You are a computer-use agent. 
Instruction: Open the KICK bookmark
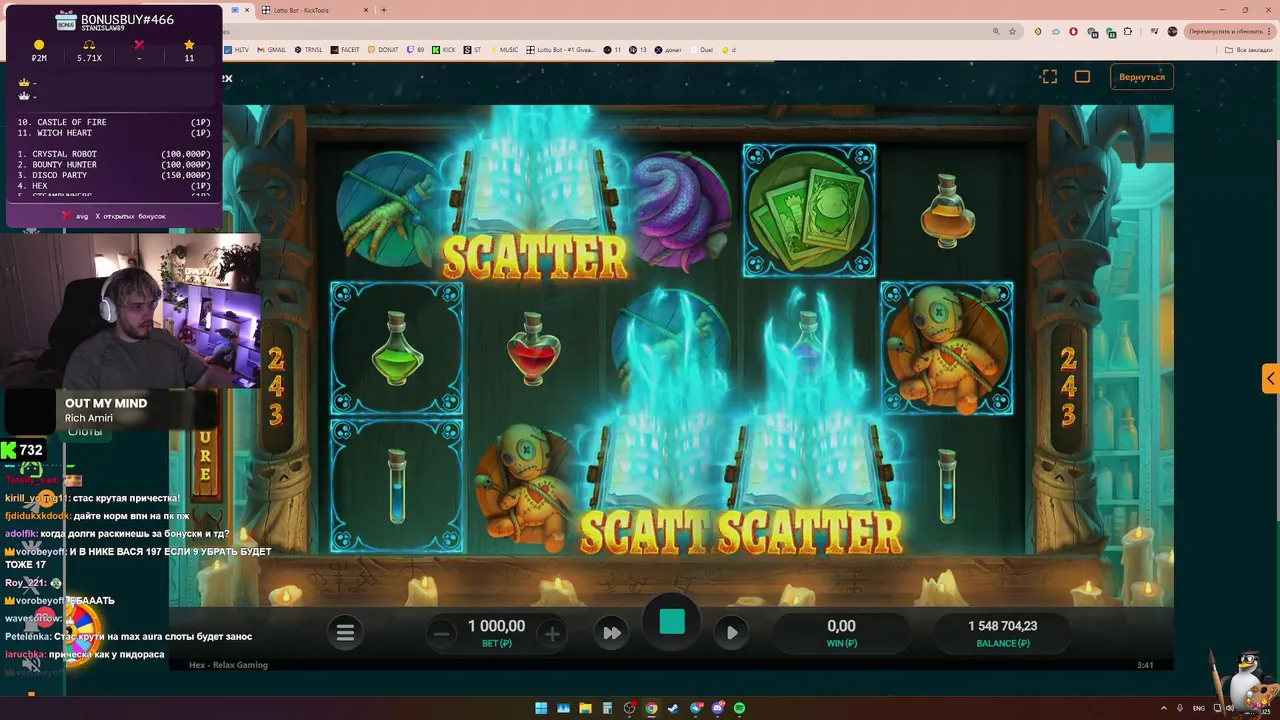click(444, 49)
